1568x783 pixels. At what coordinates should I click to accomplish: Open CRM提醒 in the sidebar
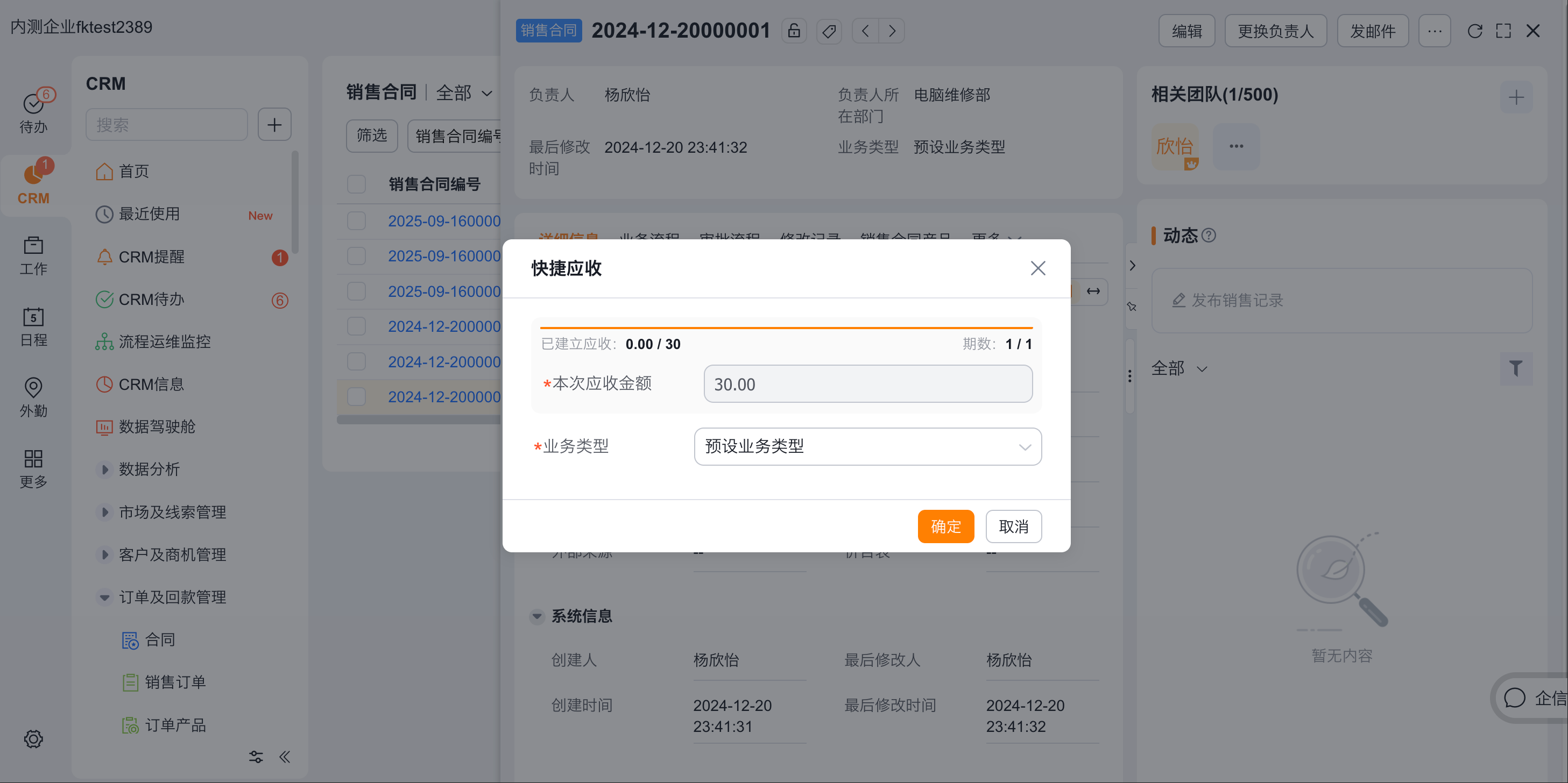point(151,257)
